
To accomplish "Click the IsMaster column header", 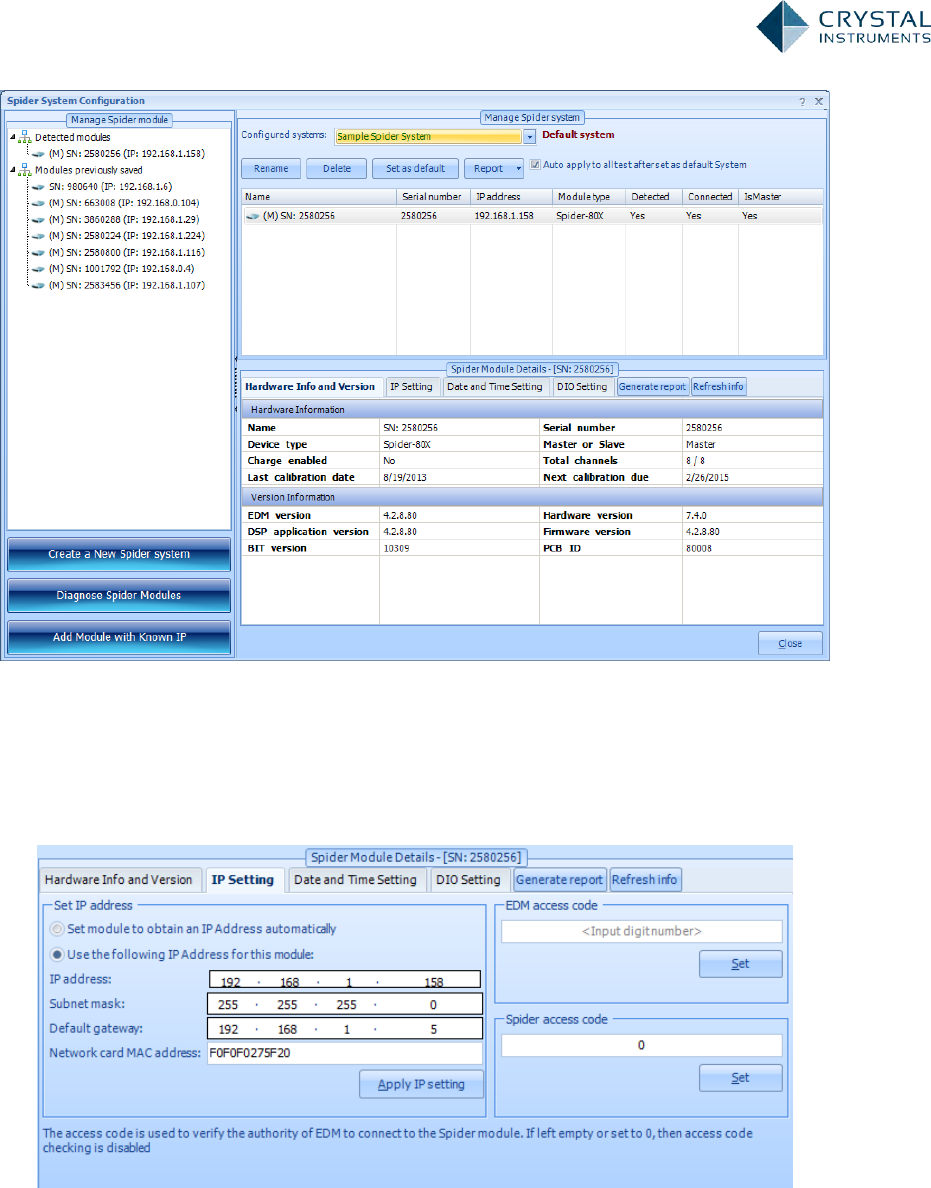I will click(x=781, y=196).
